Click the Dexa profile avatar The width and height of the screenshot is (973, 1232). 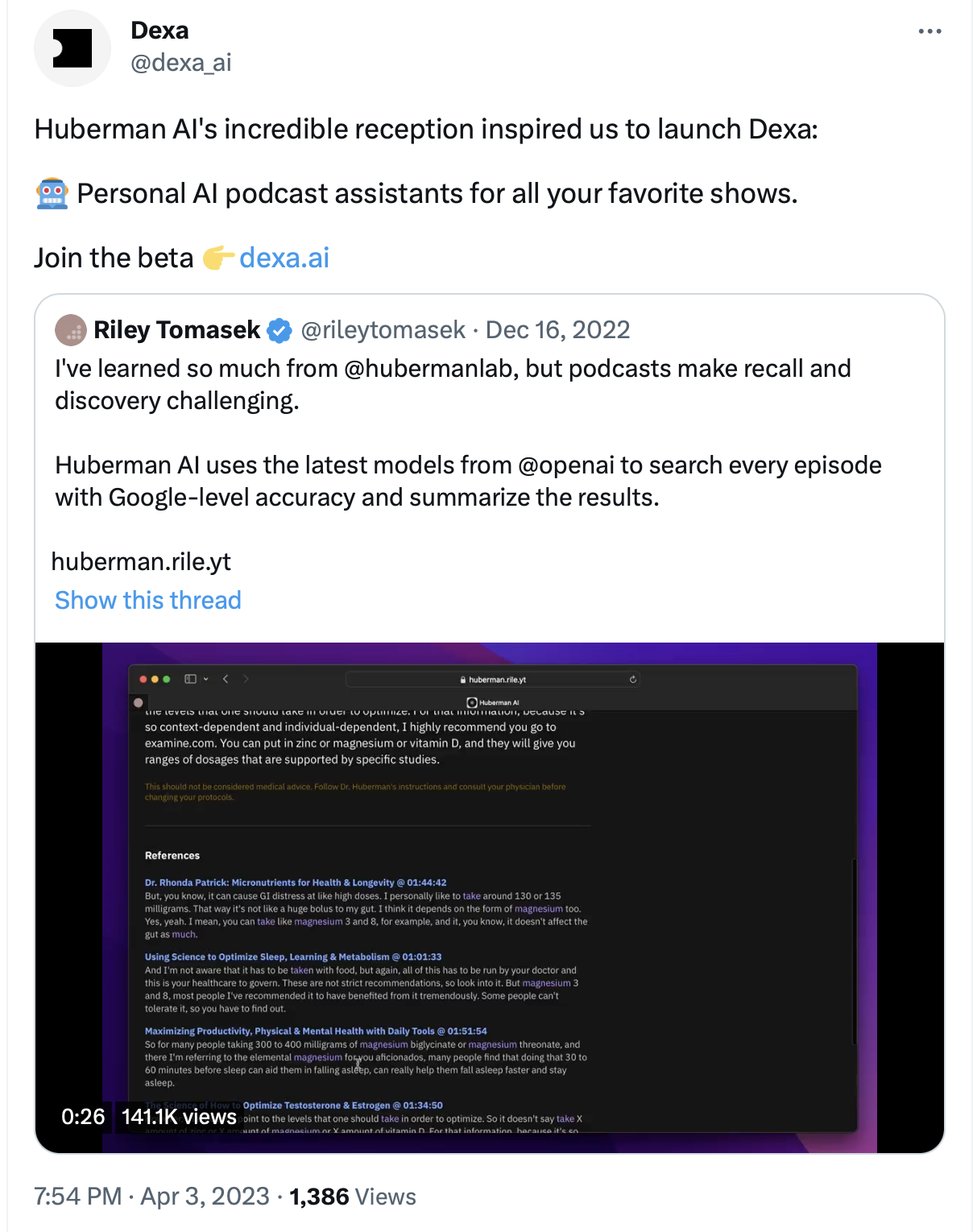click(72, 48)
